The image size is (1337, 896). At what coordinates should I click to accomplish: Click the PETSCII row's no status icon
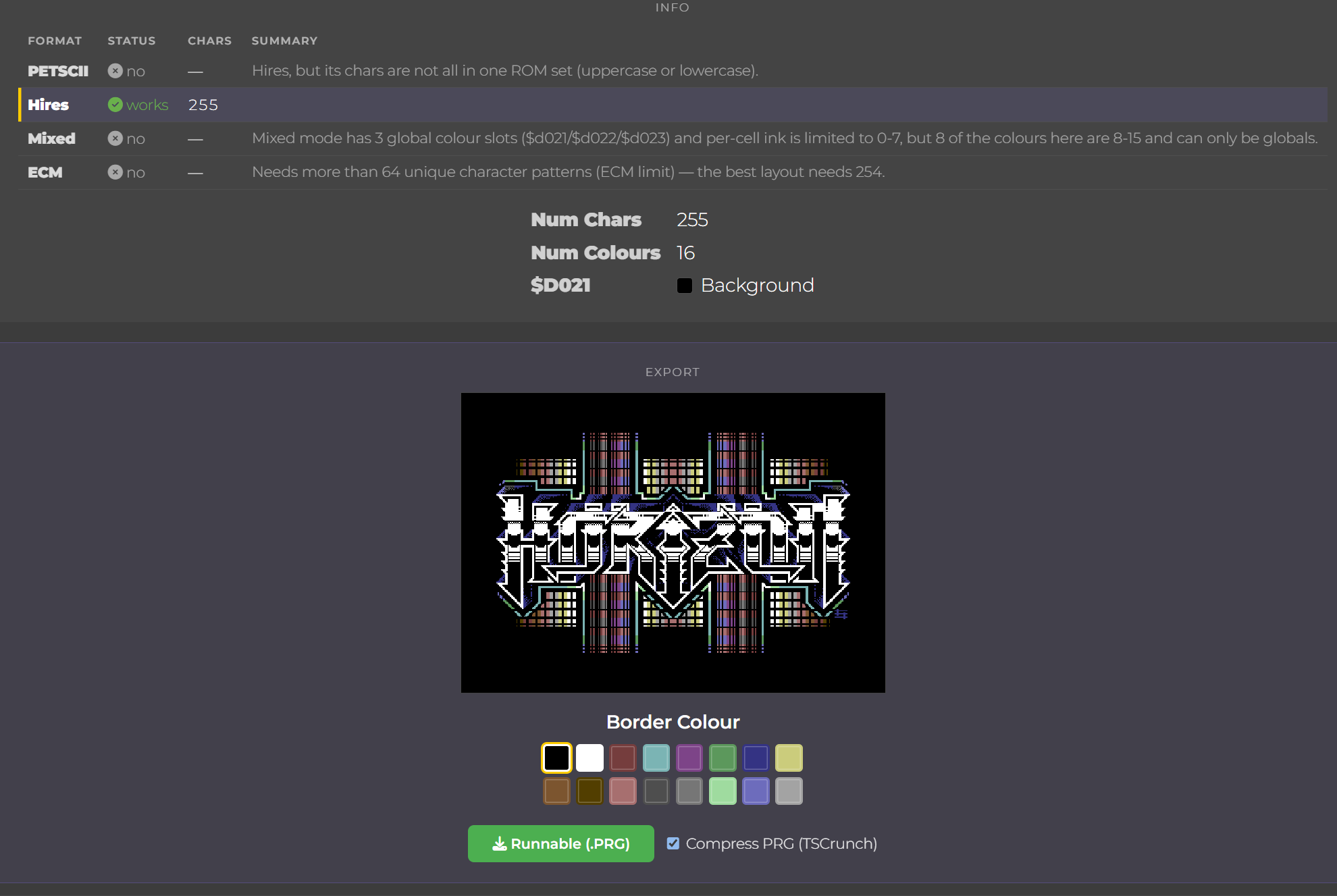[x=115, y=71]
